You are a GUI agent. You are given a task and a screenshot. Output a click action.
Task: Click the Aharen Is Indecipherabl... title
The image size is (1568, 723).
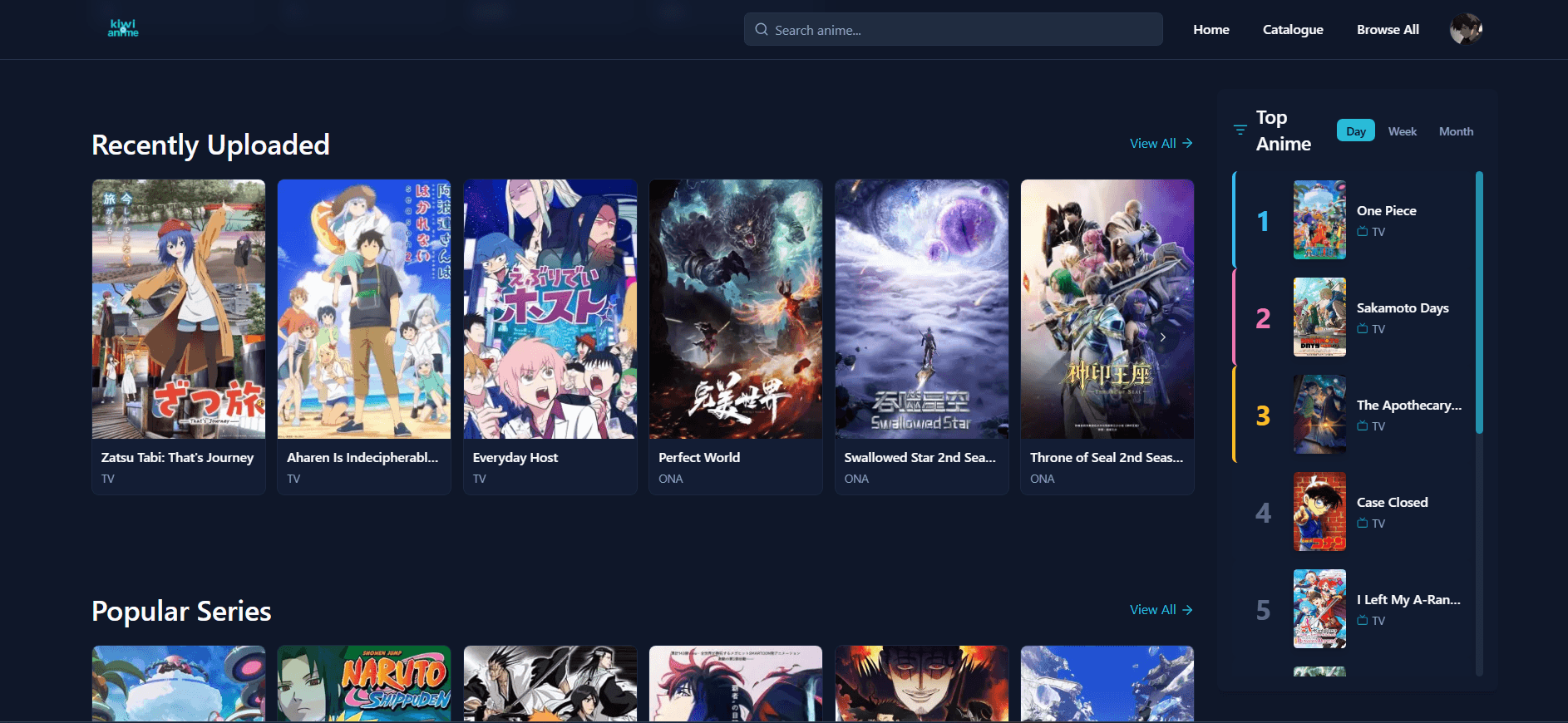click(362, 457)
